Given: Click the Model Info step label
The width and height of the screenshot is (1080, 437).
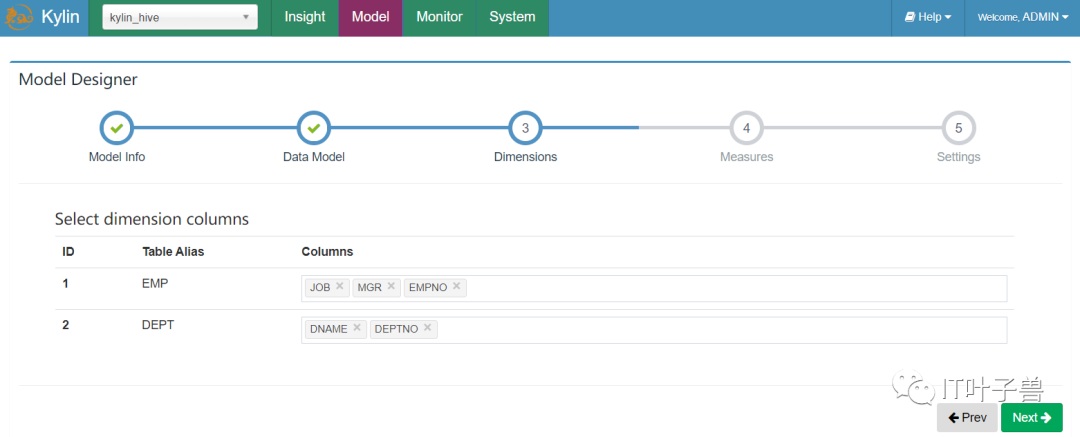Looking at the screenshot, I should click(x=117, y=157).
